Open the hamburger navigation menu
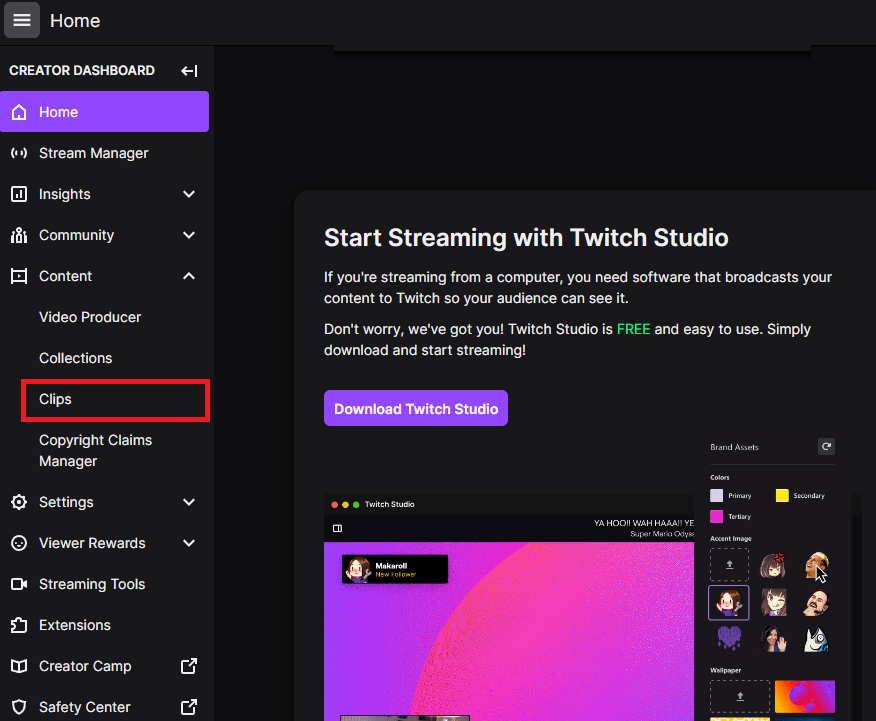Viewport: 876px width, 721px height. [x=22, y=20]
